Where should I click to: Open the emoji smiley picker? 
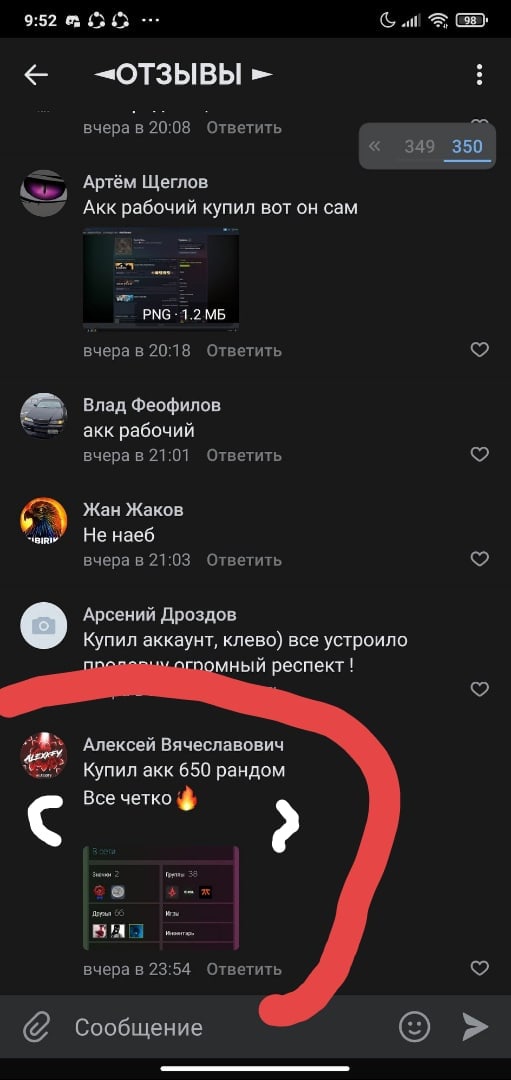point(415,1027)
